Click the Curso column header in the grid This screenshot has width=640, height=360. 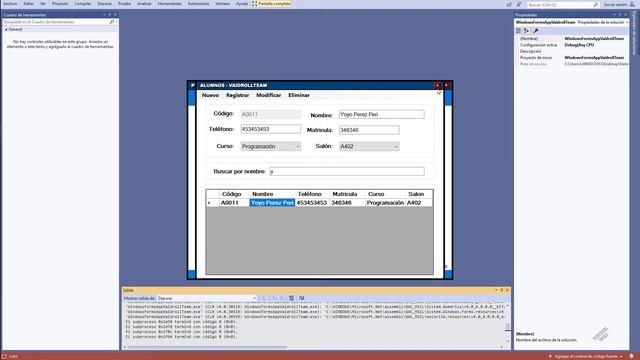(385, 194)
